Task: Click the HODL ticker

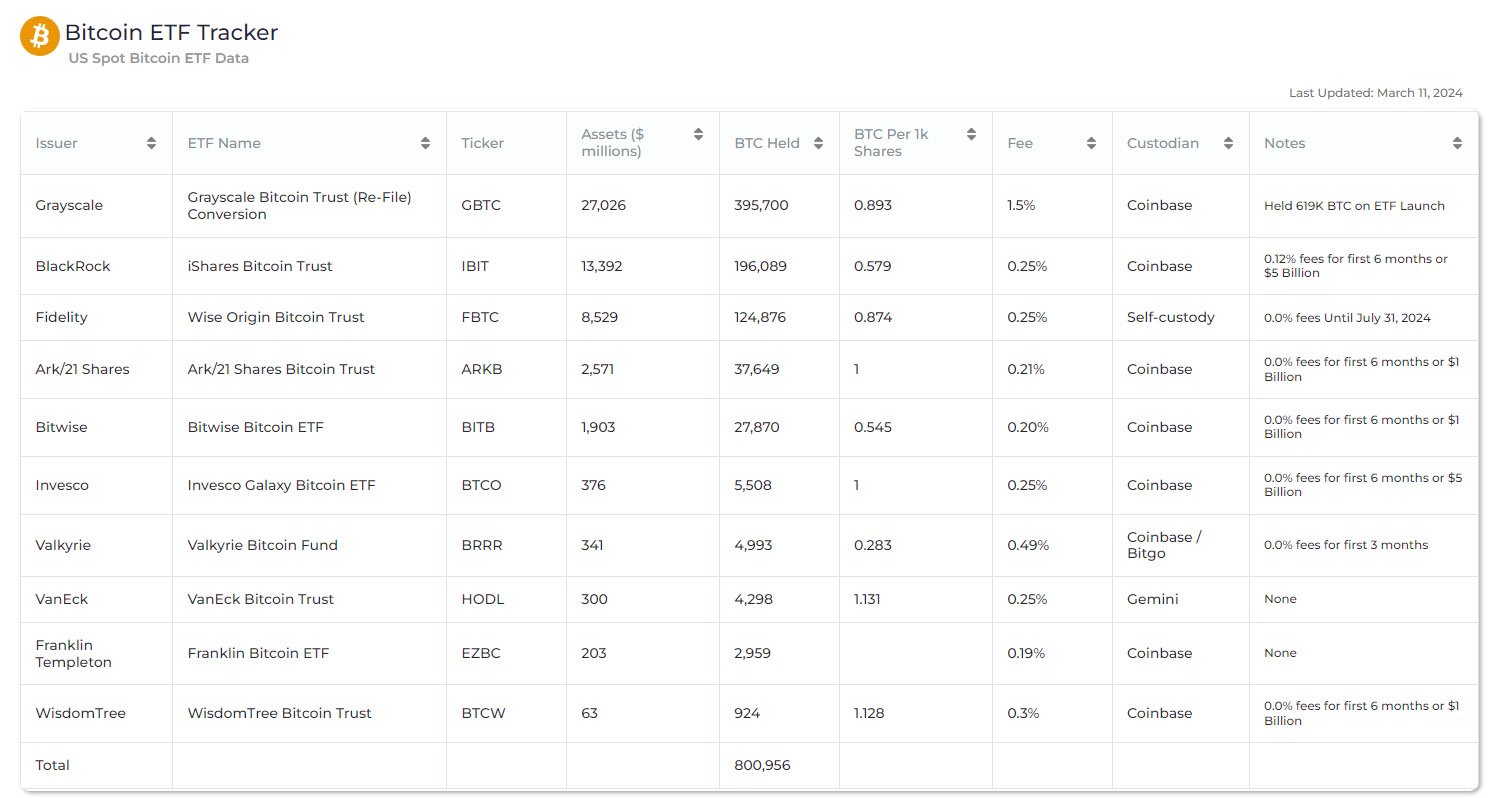Action: [x=483, y=599]
